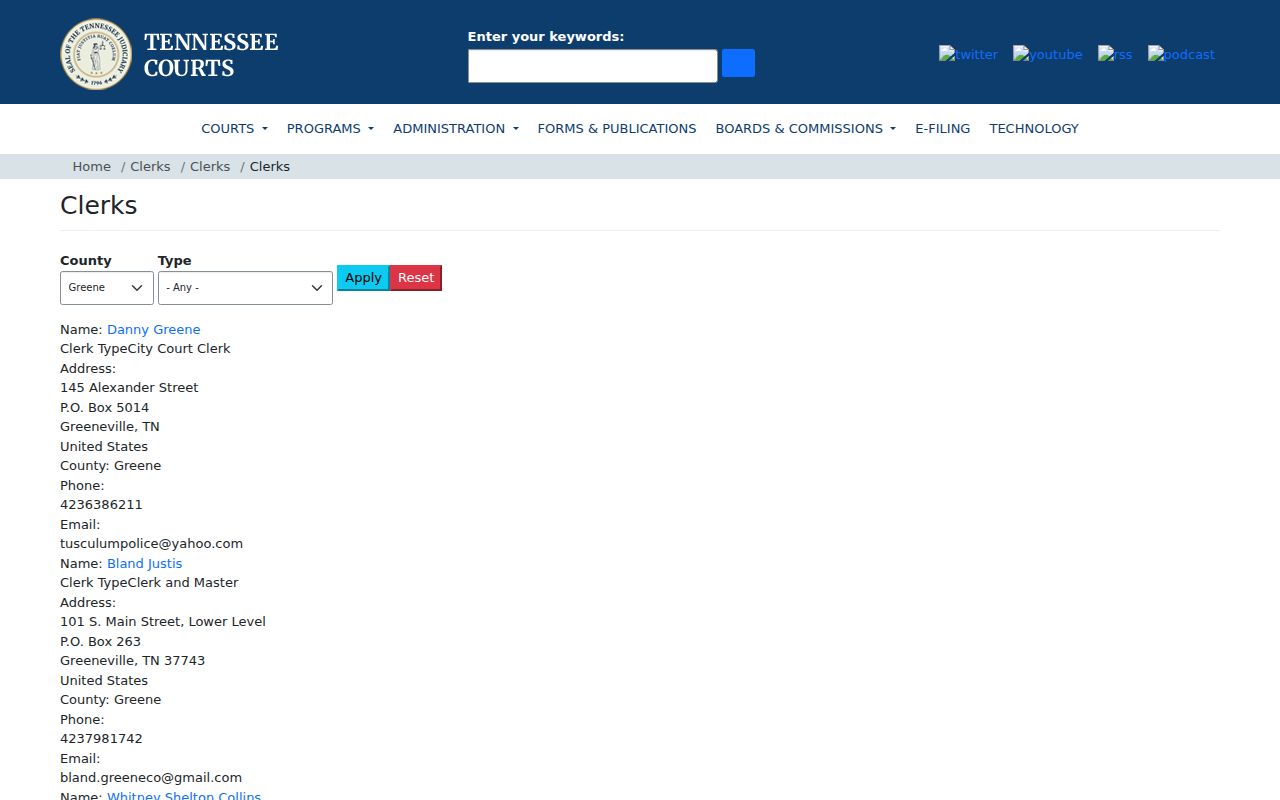Go to Home via breadcrumb
Image resolution: width=1280 pixels, height=800 pixels.
91,166
